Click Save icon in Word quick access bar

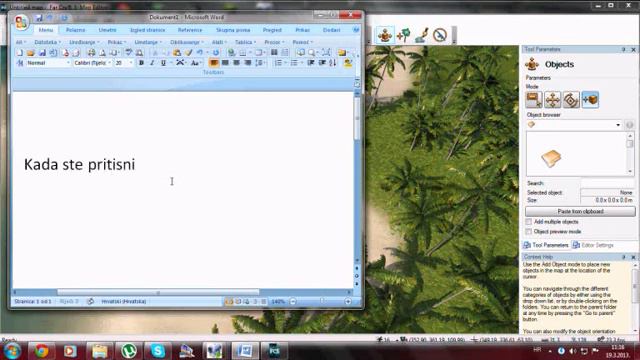[39, 18]
